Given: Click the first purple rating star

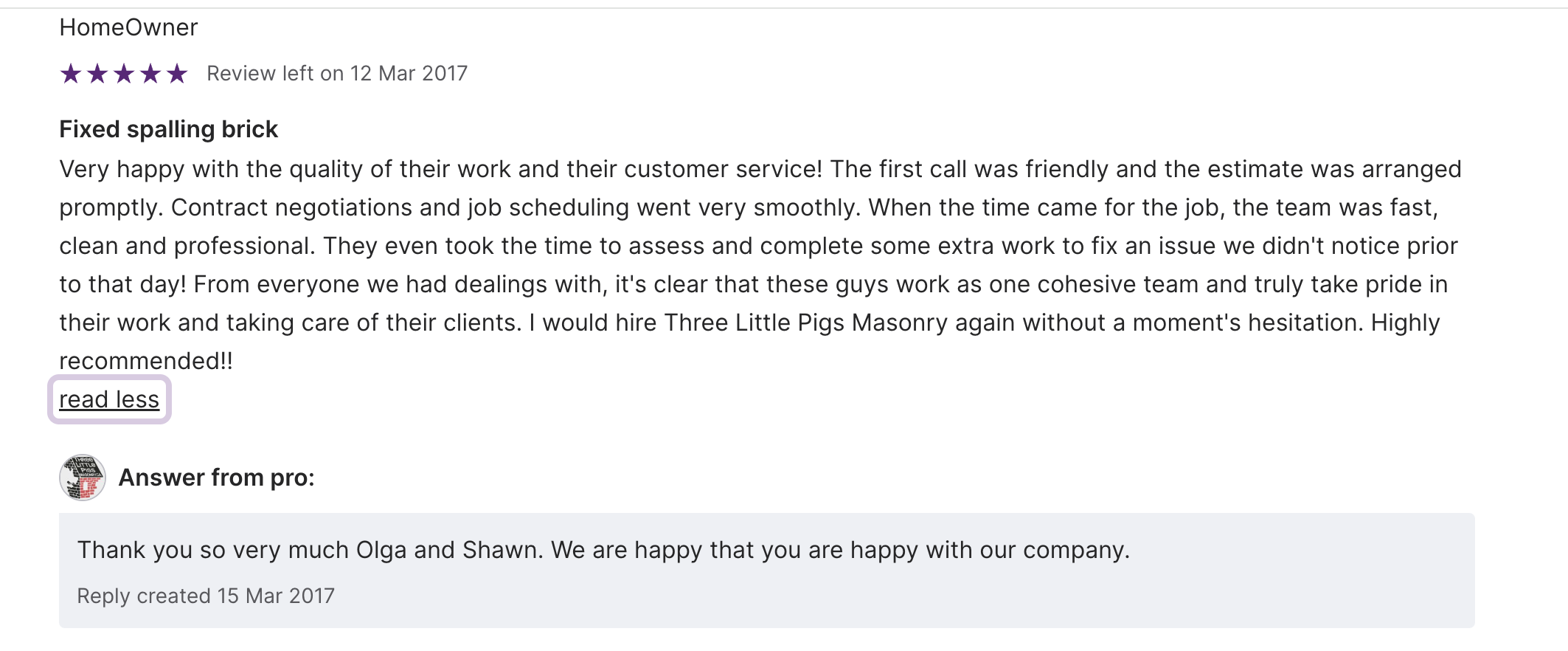Looking at the screenshot, I should 71,74.
